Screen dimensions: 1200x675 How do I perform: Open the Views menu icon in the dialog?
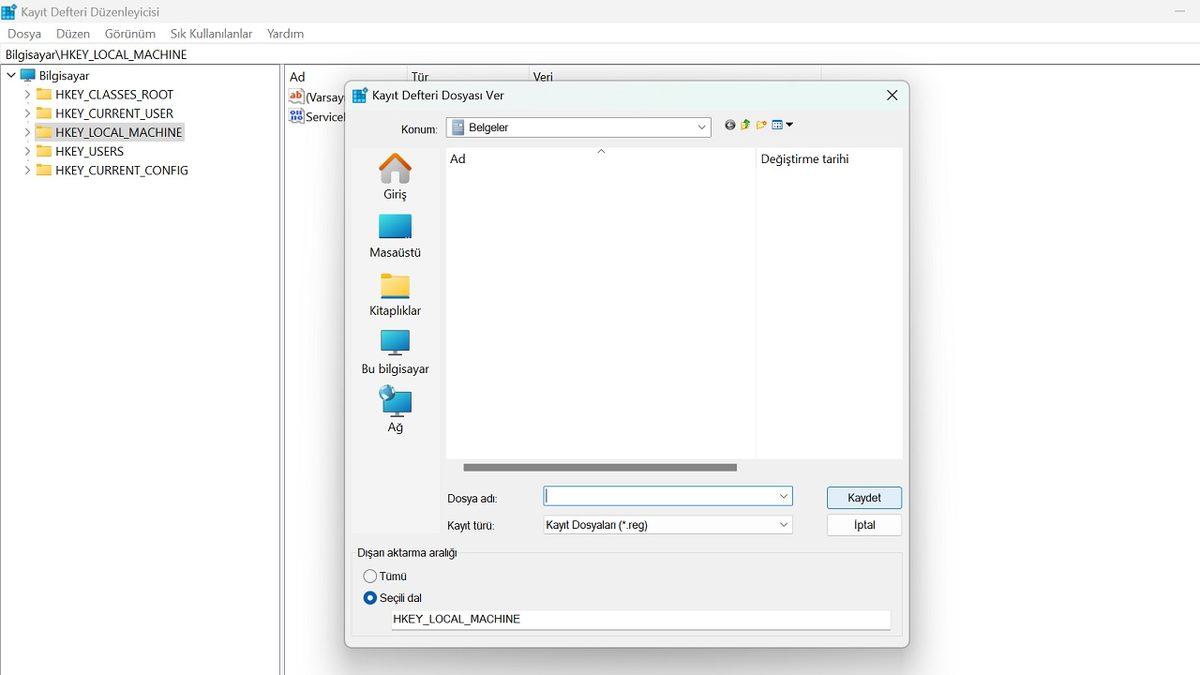point(779,124)
